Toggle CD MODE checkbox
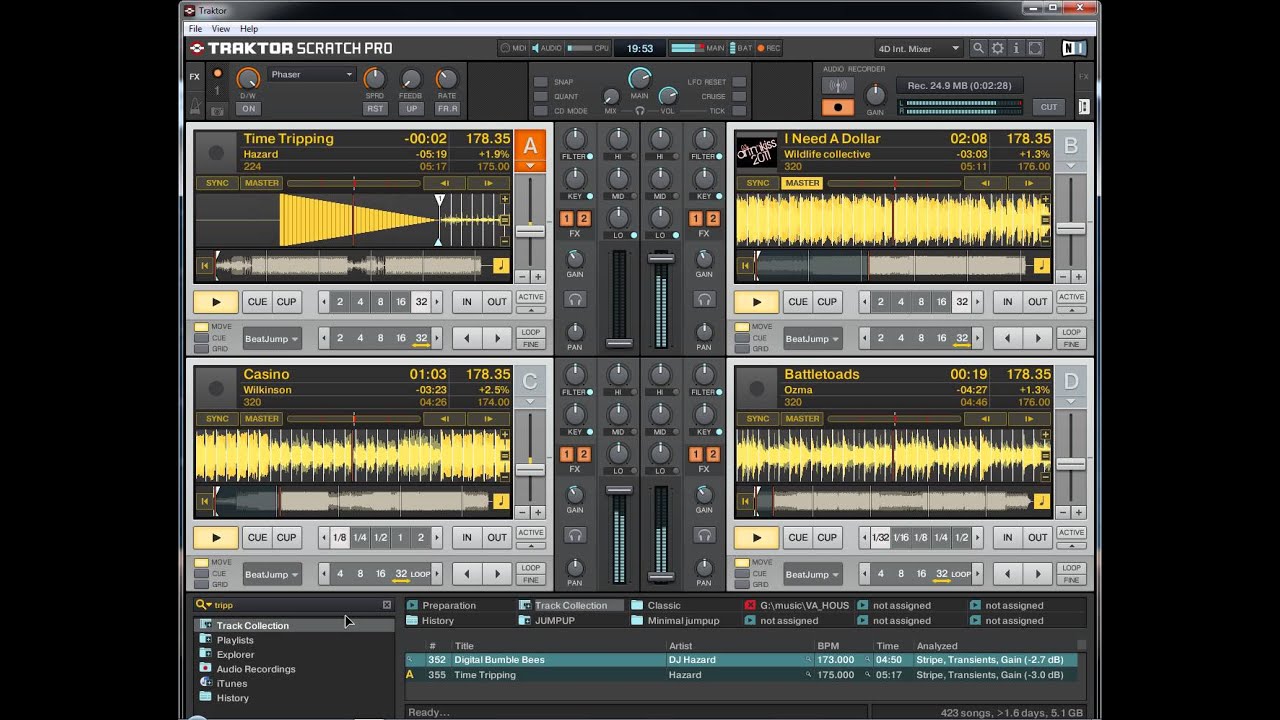Image resolution: width=1280 pixels, height=720 pixels. (540, 111)
